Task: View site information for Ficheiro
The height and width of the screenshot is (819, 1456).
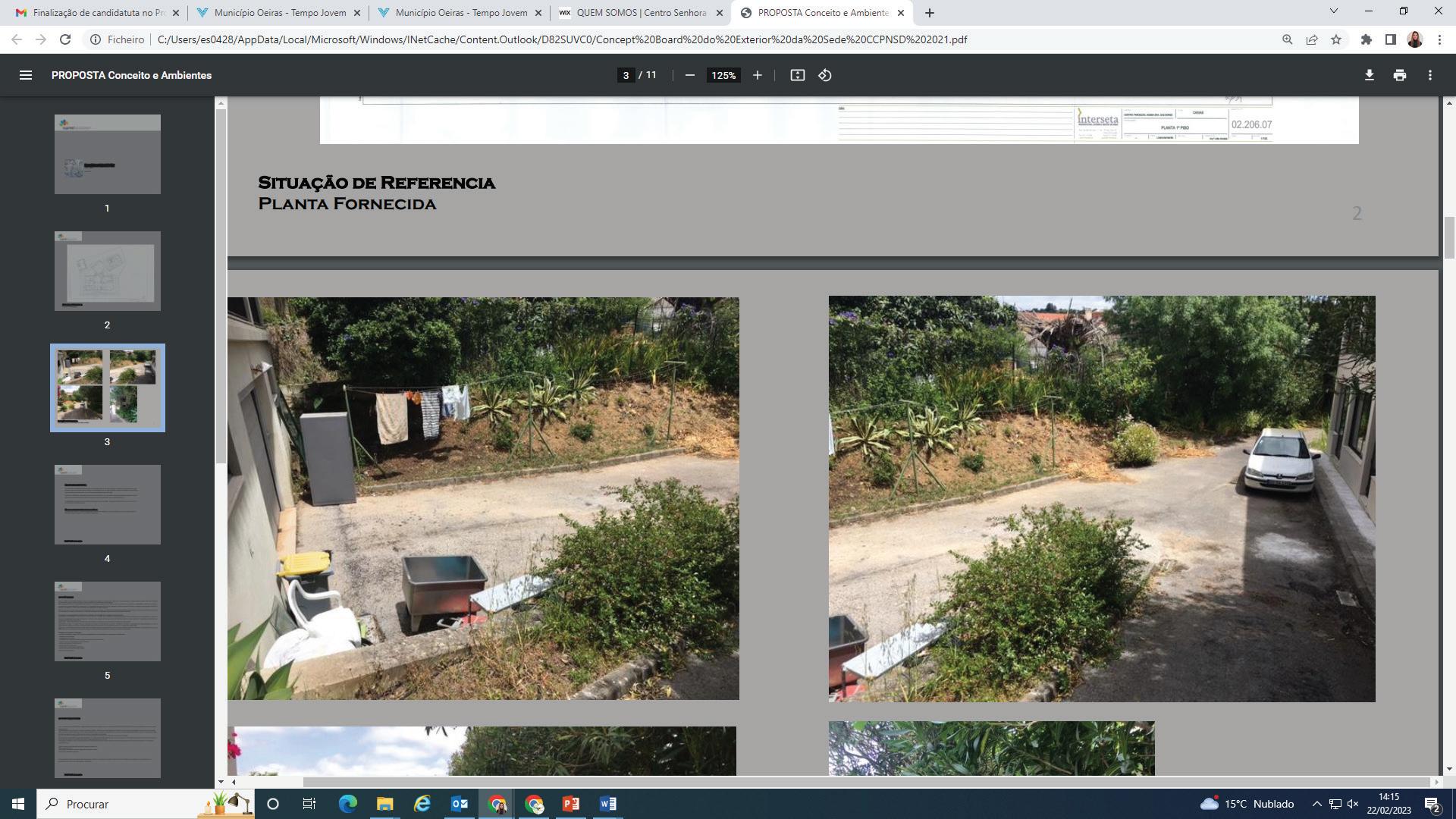Action: click(x=118, y=39)
